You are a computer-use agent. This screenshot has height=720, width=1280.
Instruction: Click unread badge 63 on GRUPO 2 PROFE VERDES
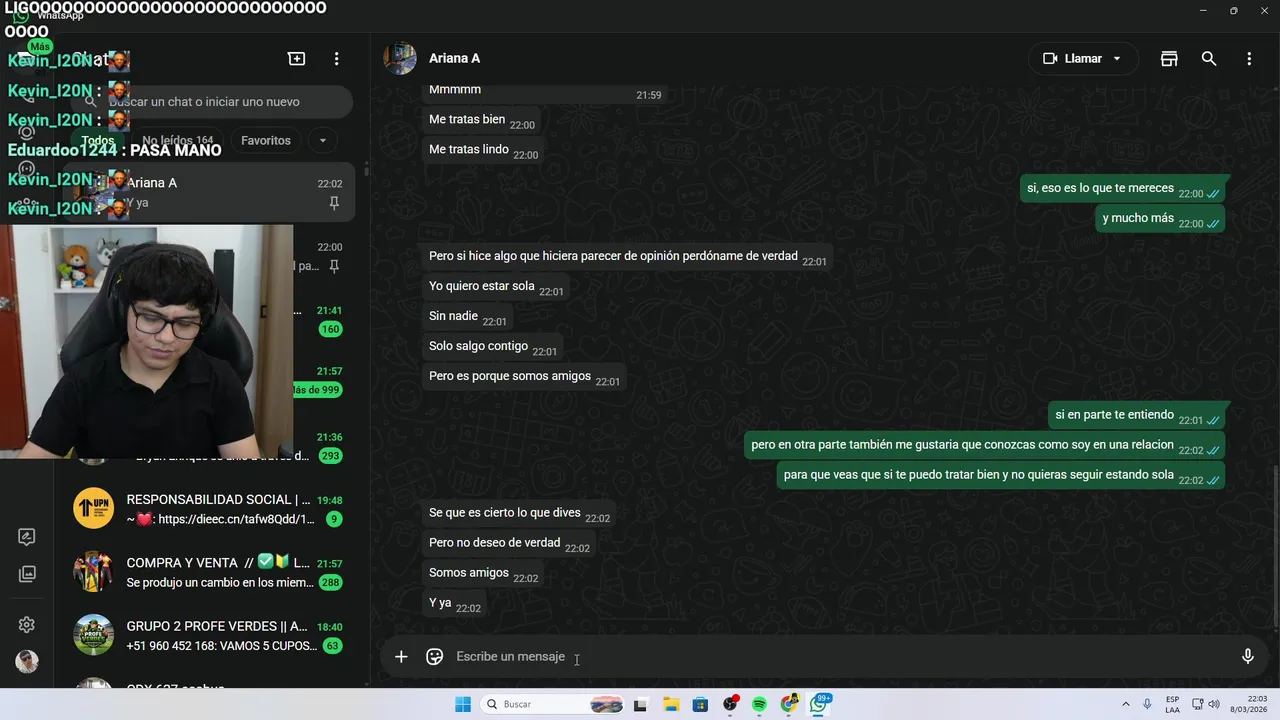[332, 646]
